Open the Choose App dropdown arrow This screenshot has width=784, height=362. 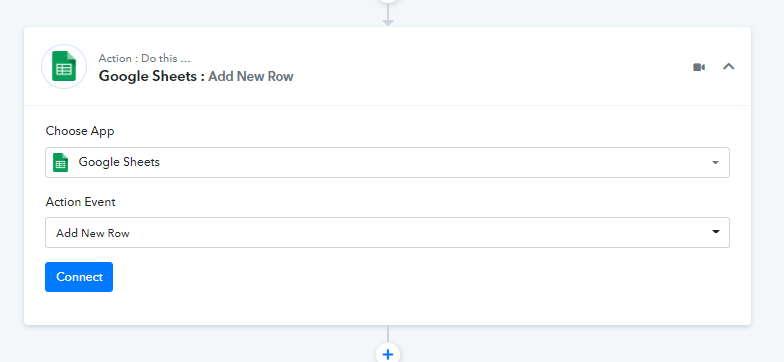(x=716, y=162)
